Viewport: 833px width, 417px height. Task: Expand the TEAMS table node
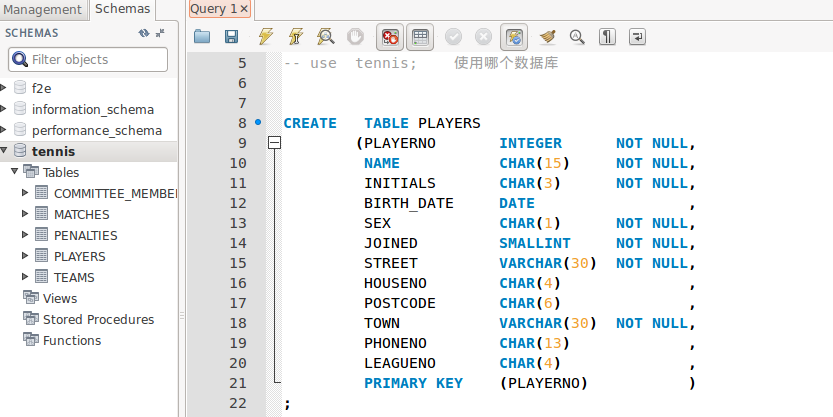click(25, 277)
